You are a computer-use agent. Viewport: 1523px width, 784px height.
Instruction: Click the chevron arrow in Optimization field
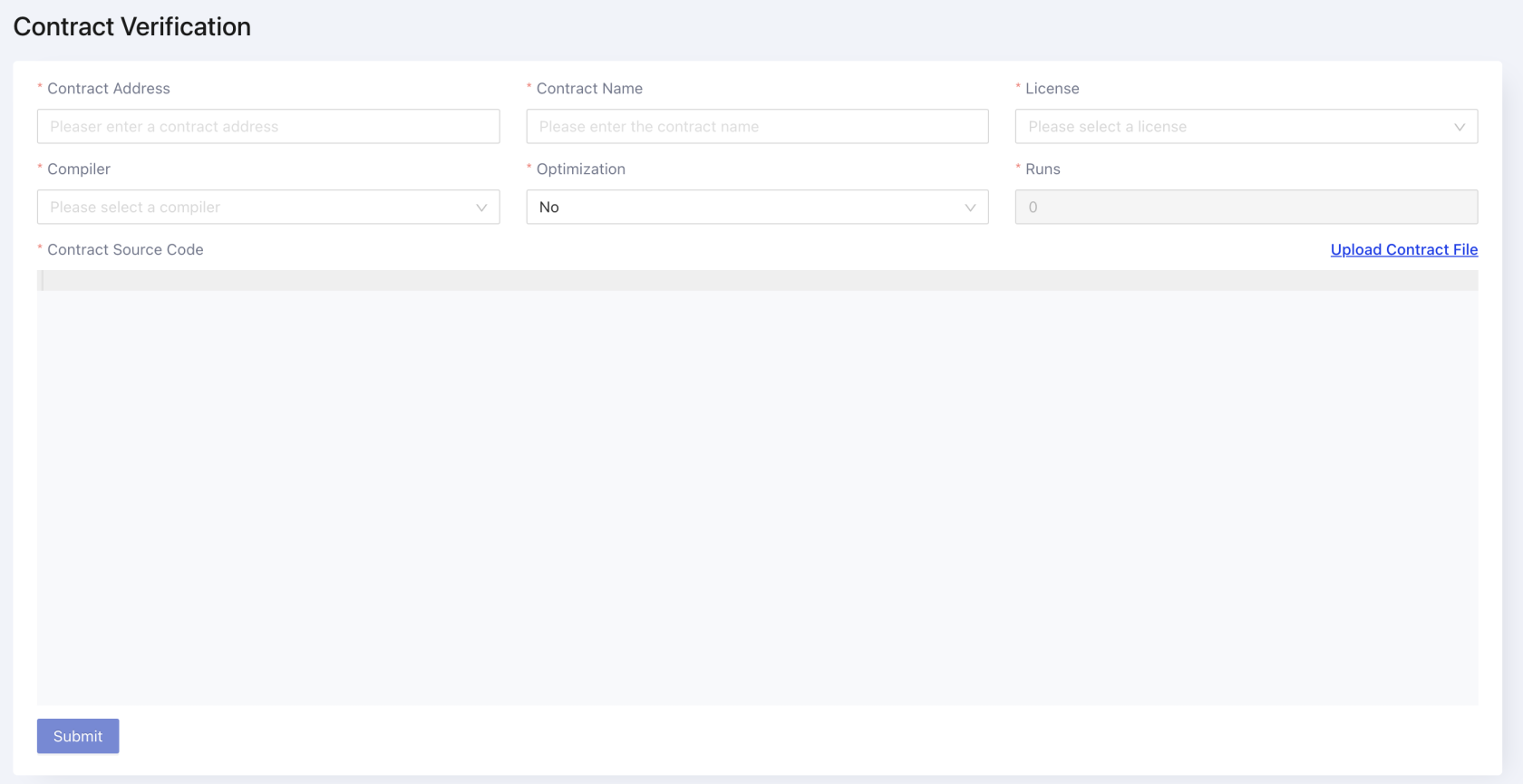tap(970, 208)
